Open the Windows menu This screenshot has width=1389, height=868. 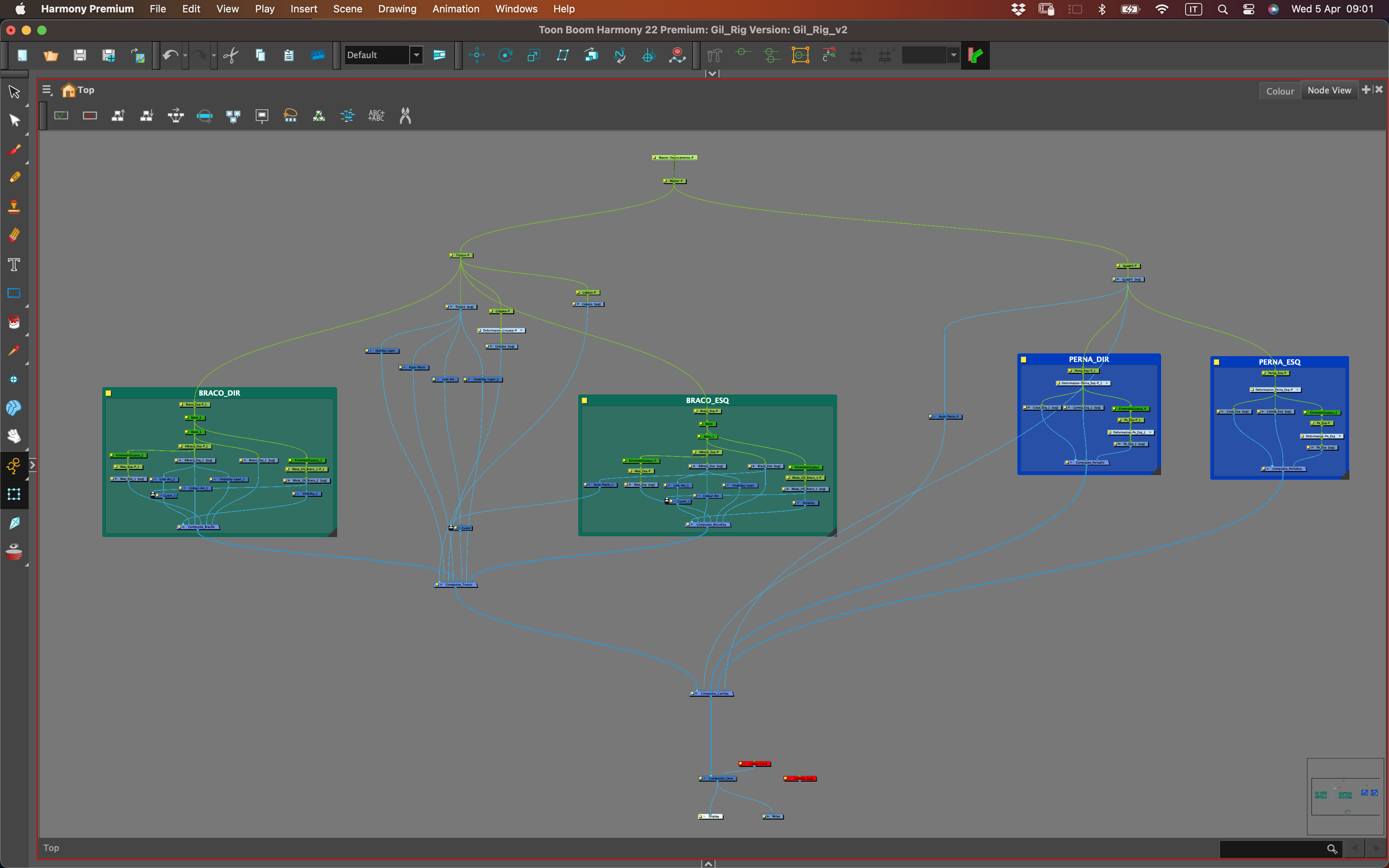click(x=515, y=9)
